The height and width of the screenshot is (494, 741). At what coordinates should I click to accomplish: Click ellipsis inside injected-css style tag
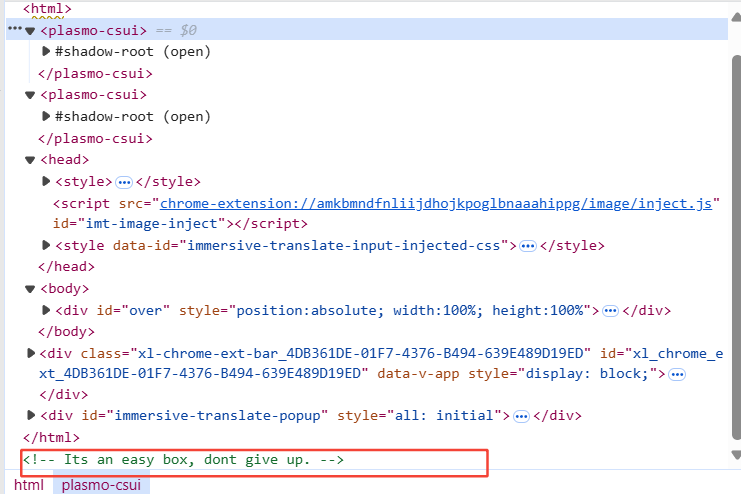tap(527, 246)
